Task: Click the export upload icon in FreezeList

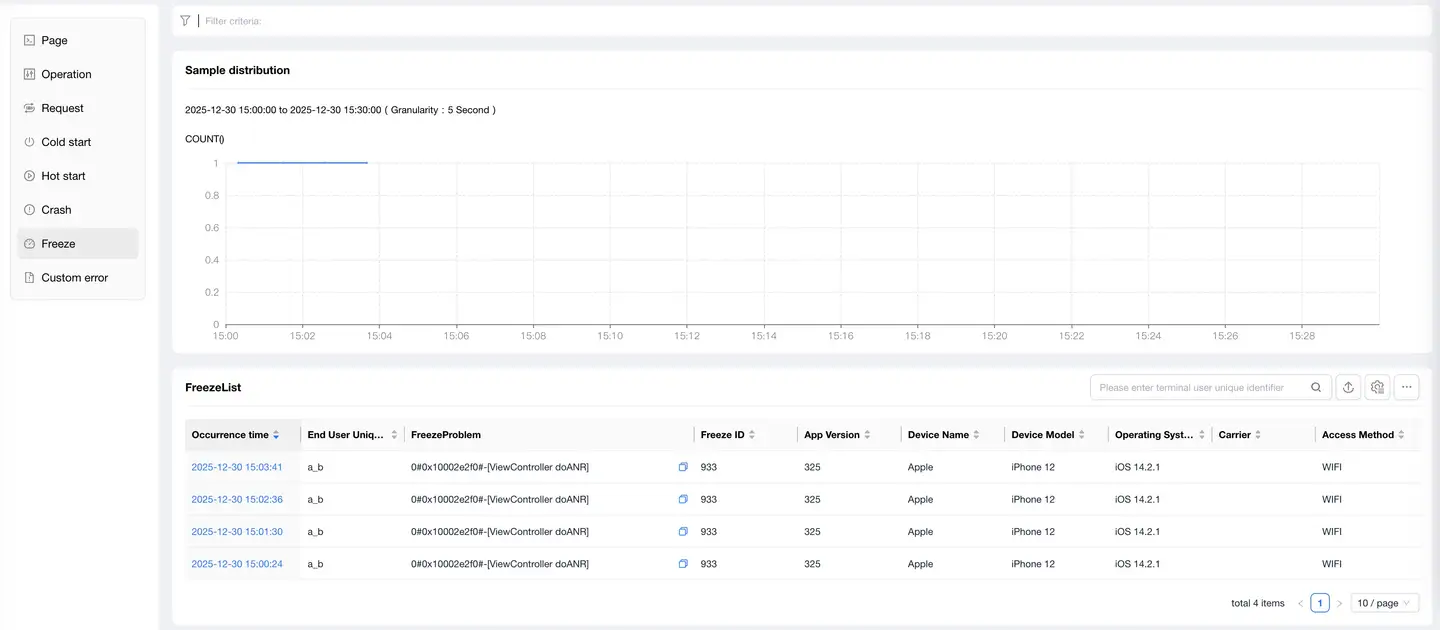Action: tap(1348, 388)
